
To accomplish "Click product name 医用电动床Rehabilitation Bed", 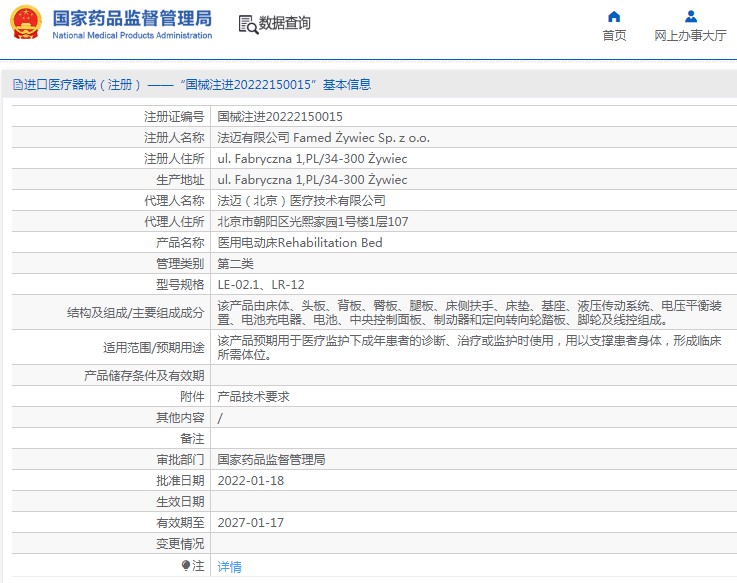I will coord(299,243).
